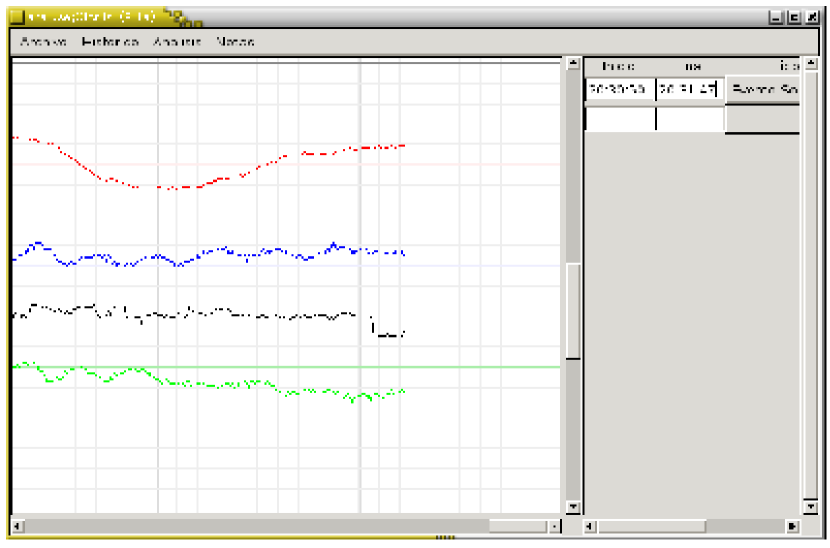Click the chart's vertical scrollbar up arrow
Viewport: 830px width, 548px height.
pos(573,65)
